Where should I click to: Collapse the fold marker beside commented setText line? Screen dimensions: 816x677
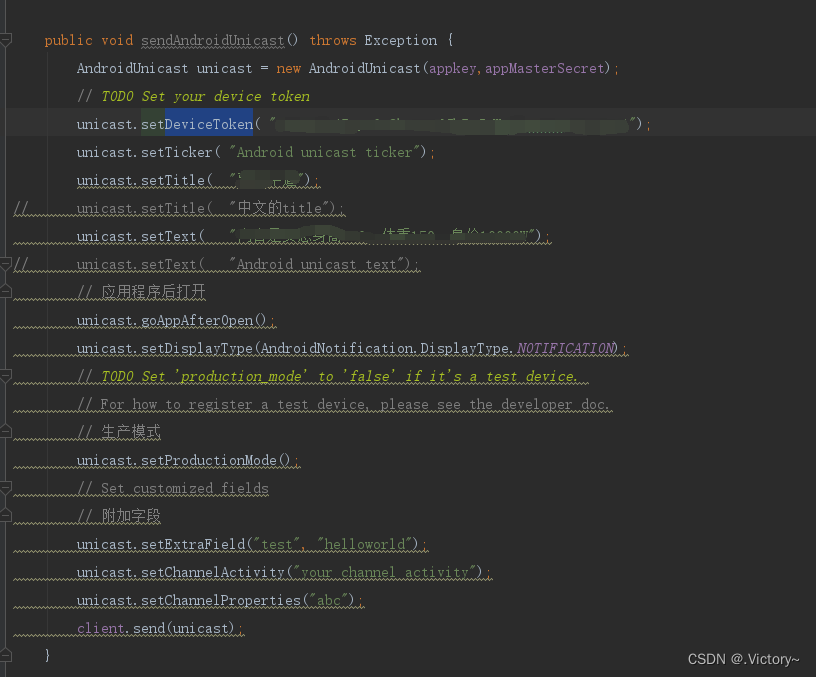click(6, 262)
